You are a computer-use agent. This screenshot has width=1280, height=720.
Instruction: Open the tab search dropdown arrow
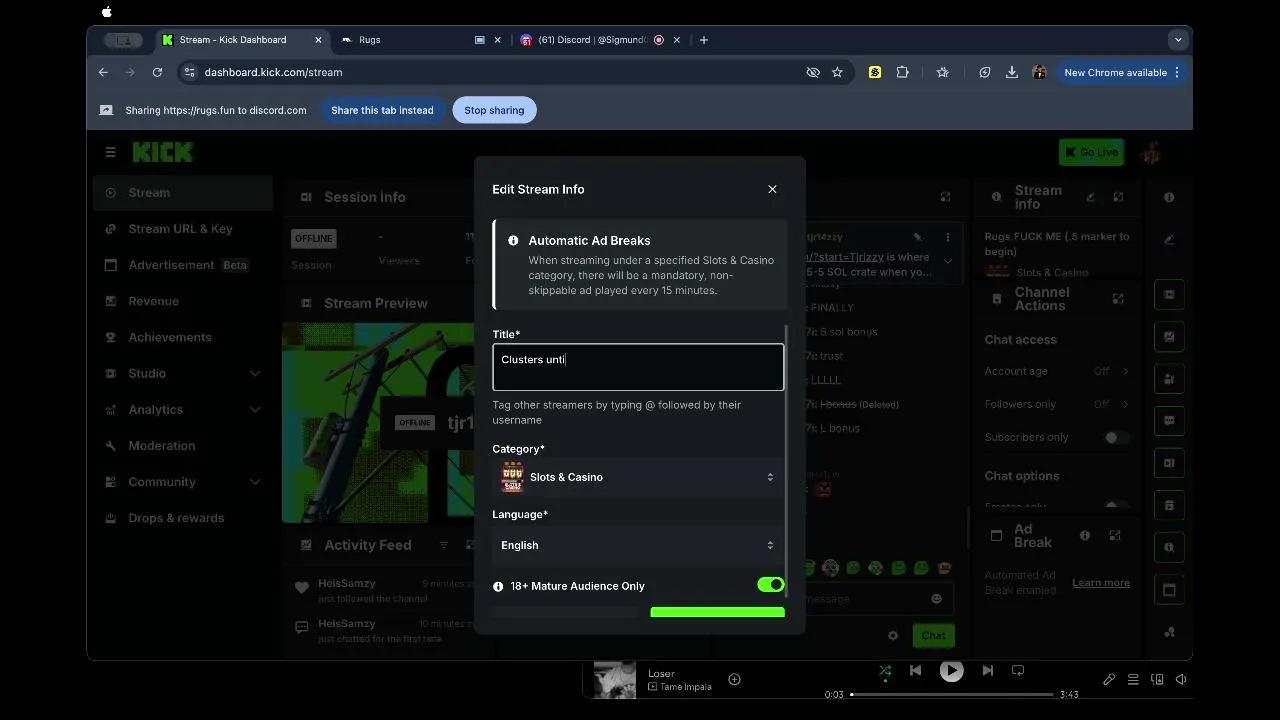1178,40
